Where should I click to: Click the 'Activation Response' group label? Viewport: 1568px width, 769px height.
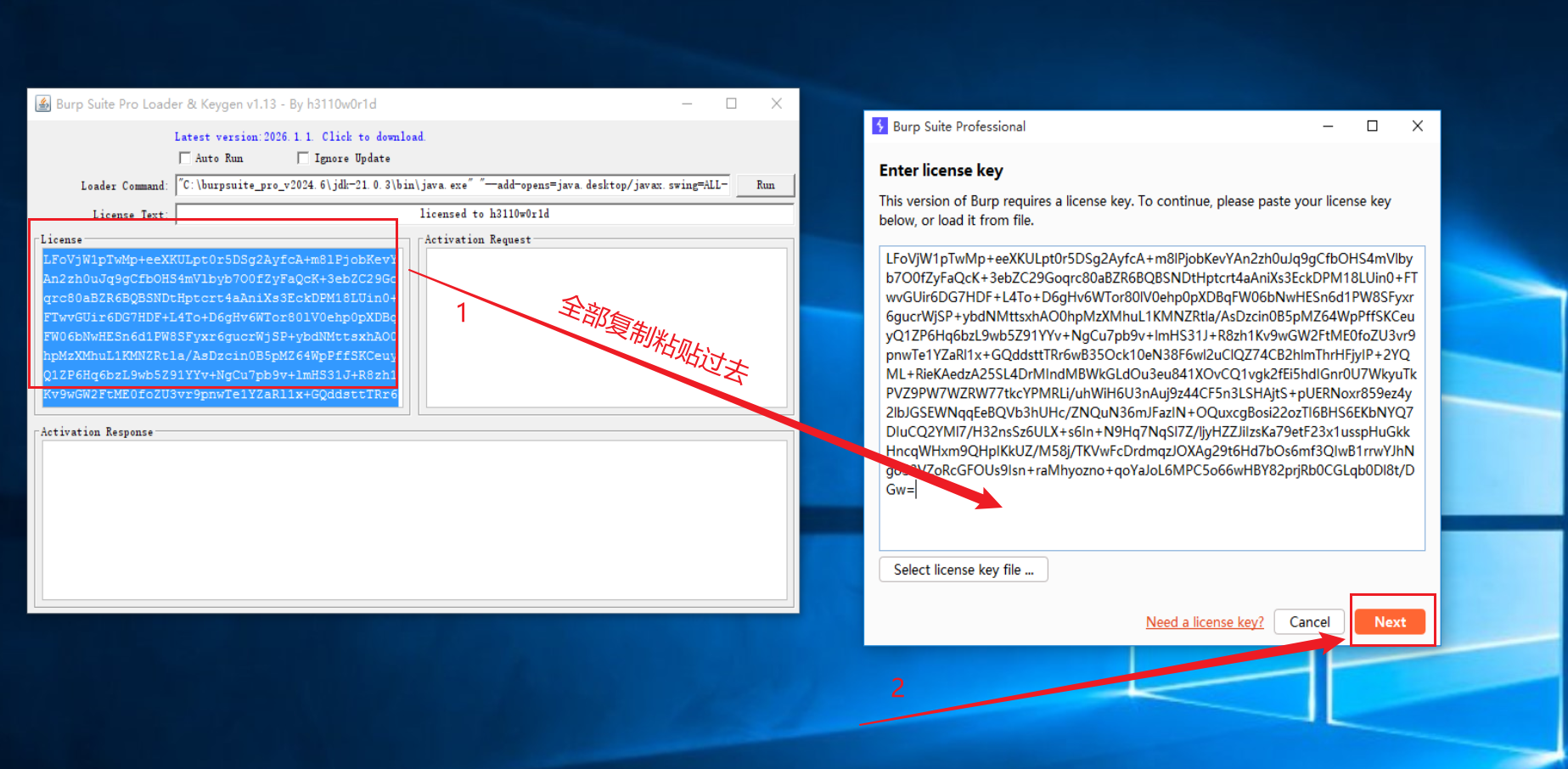97,432
